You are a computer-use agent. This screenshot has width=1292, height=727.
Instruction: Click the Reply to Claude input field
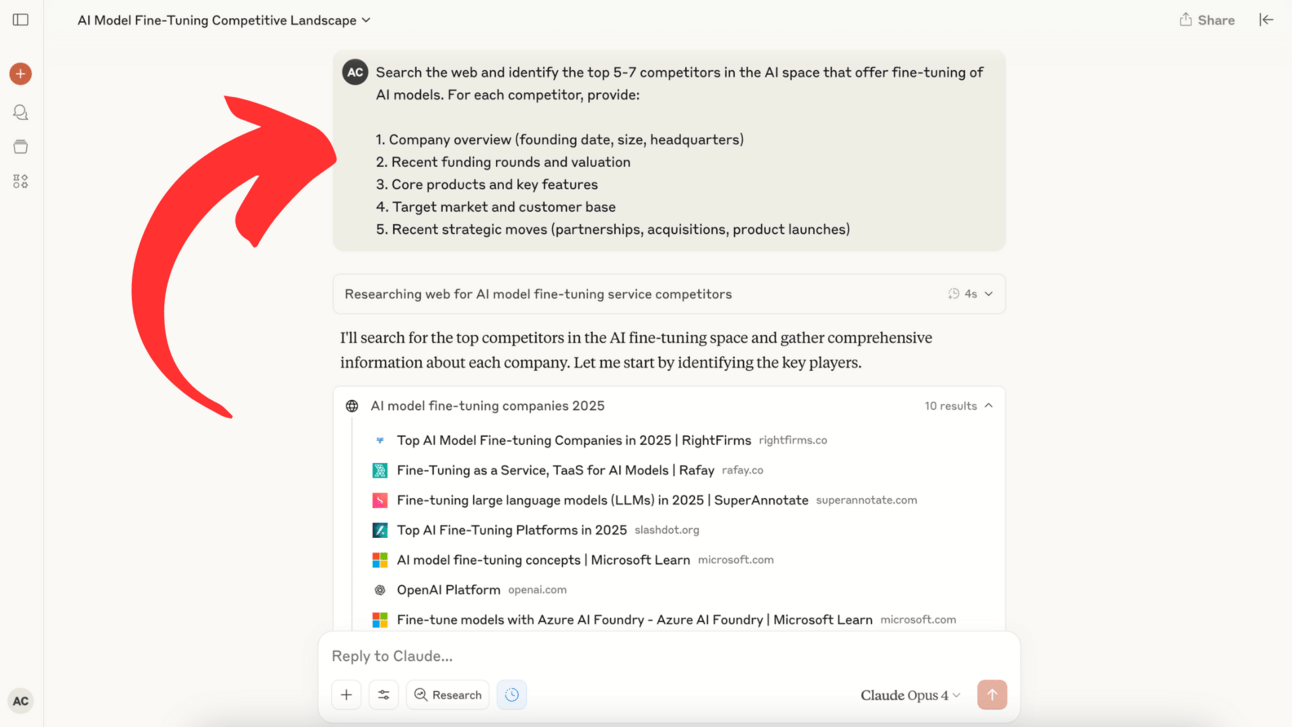coord(669,656)
